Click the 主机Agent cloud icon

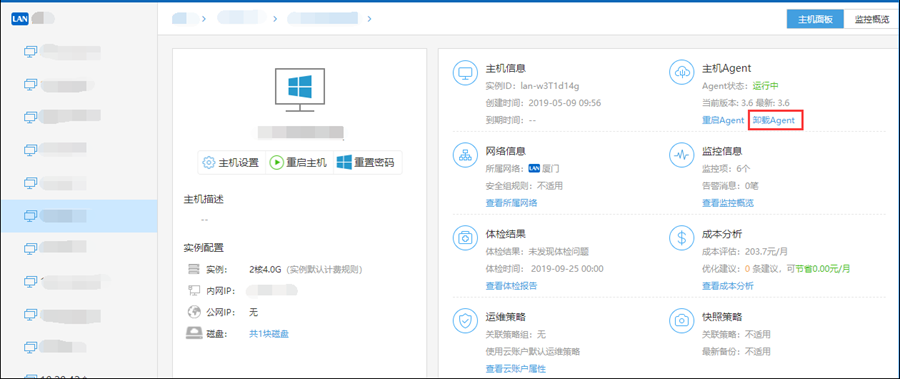coord(682,72)
